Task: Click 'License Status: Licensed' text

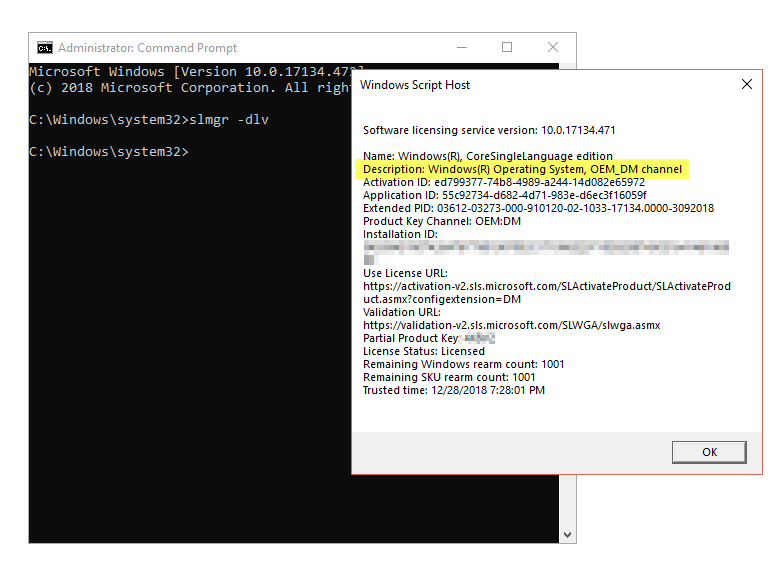Action: pyautogui.click(x=423, y=351)
